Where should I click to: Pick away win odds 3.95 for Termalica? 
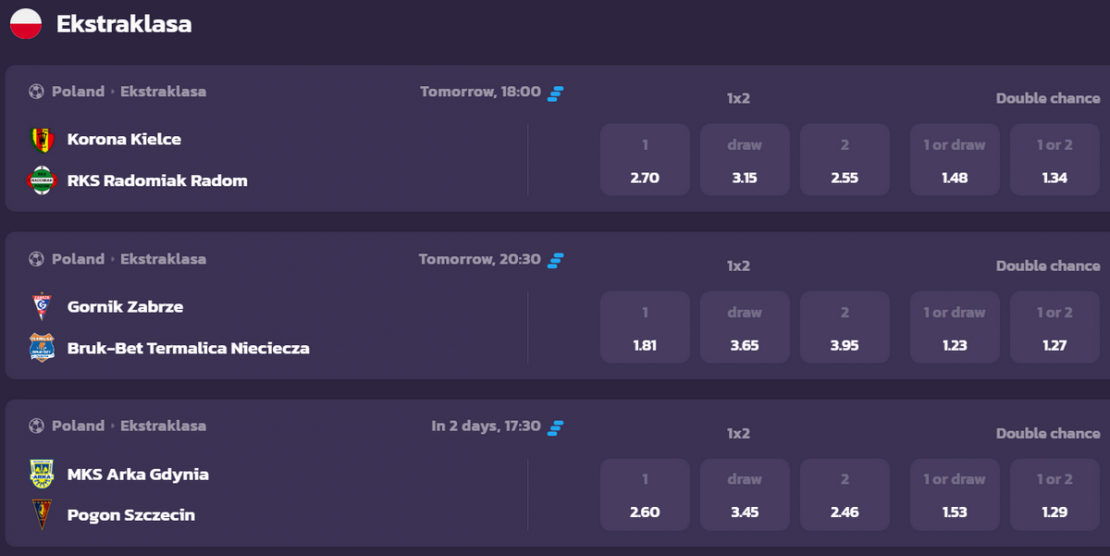[x=845, y=327]
